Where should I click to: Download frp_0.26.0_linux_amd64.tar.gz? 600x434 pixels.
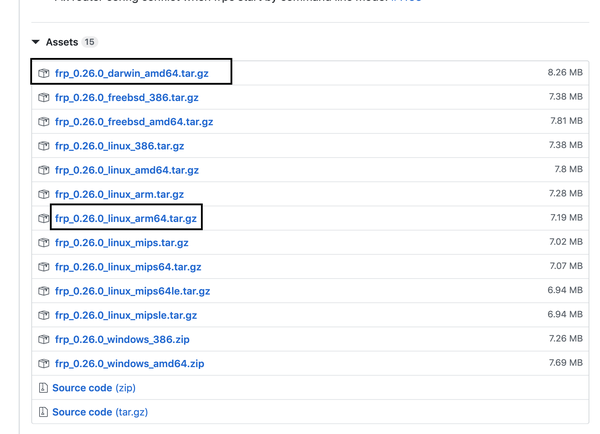pyautogui.click(x=127, y=170)
